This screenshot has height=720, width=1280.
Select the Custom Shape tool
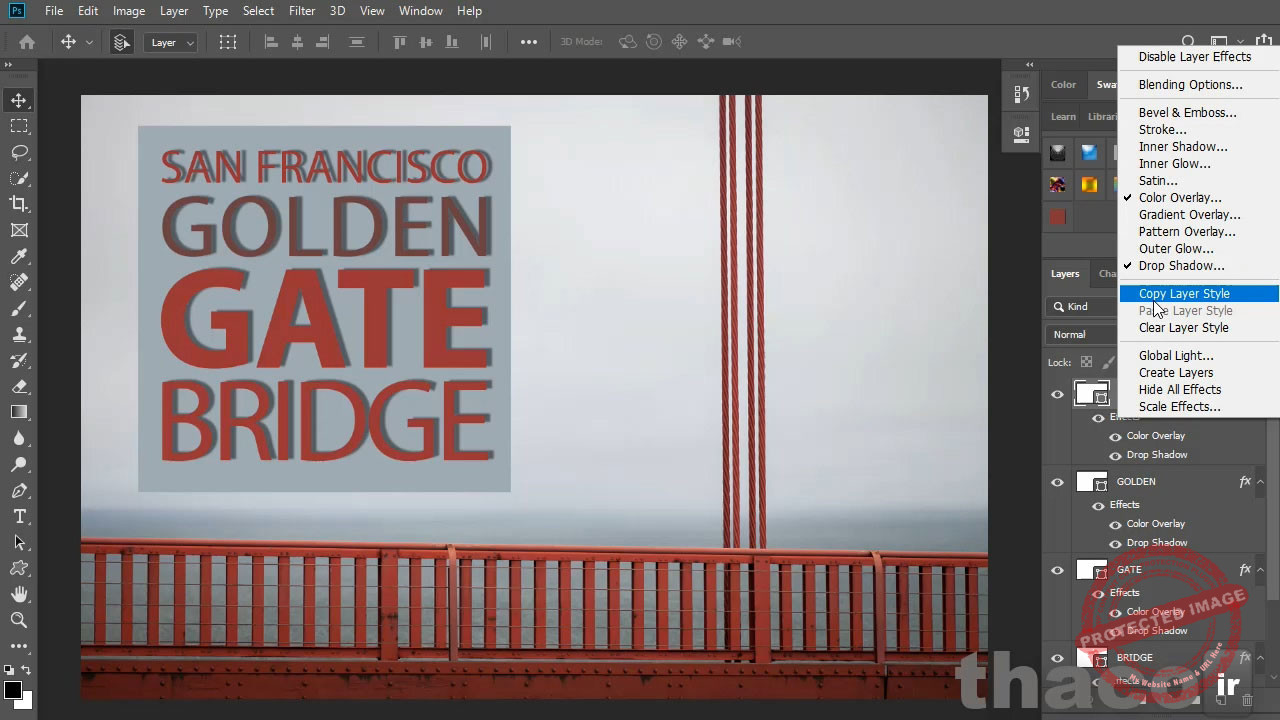(x=19, y=568)
